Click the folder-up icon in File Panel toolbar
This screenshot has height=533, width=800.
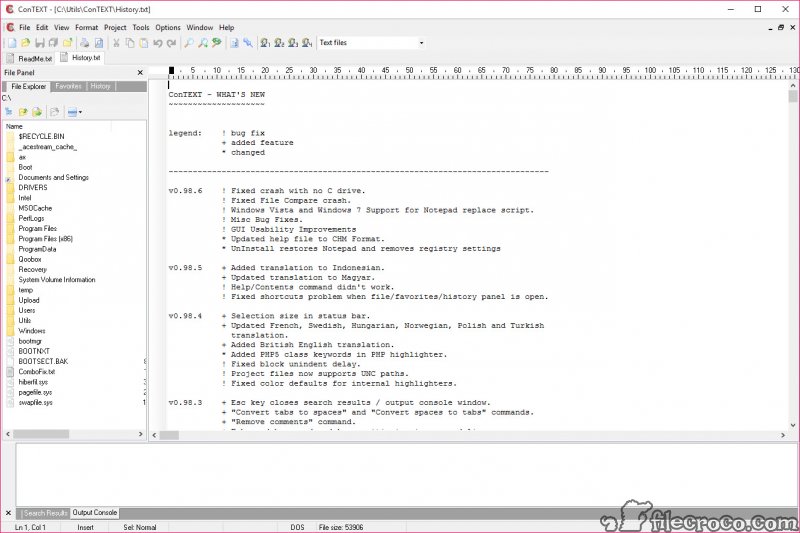click(23, 112)
